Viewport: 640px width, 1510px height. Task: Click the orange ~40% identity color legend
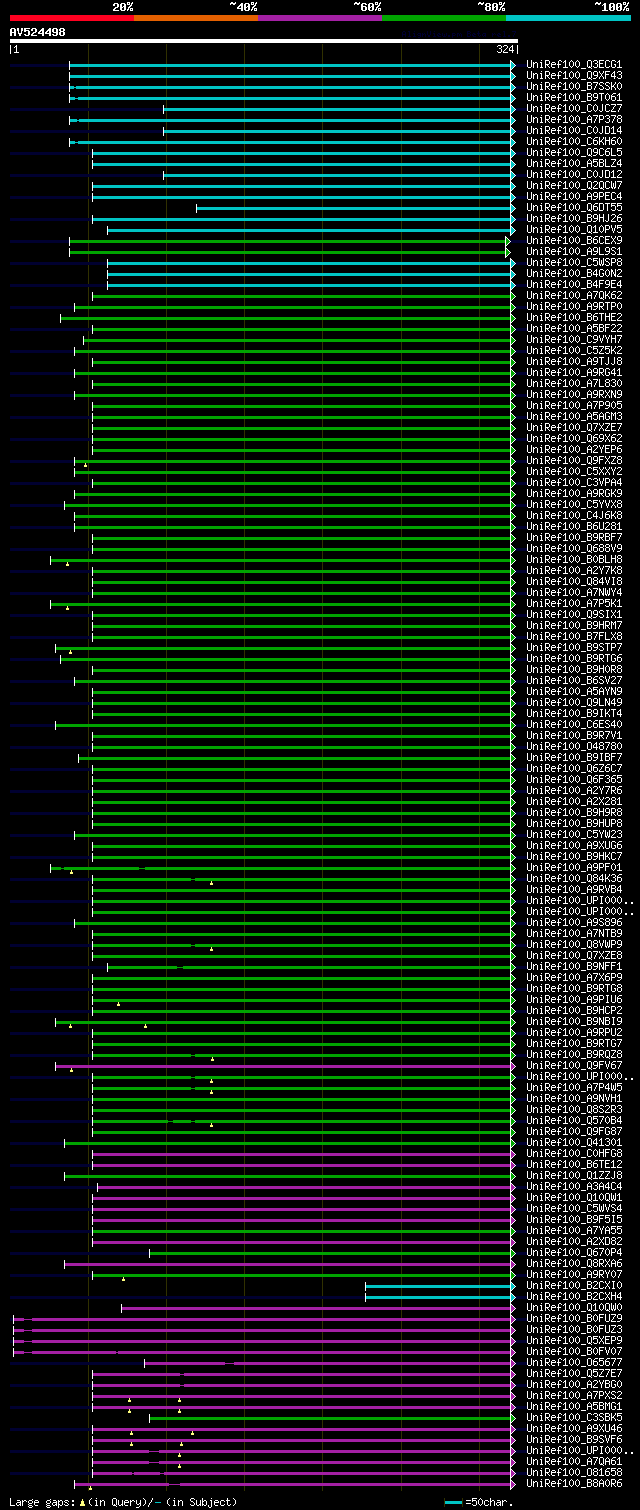196,17
